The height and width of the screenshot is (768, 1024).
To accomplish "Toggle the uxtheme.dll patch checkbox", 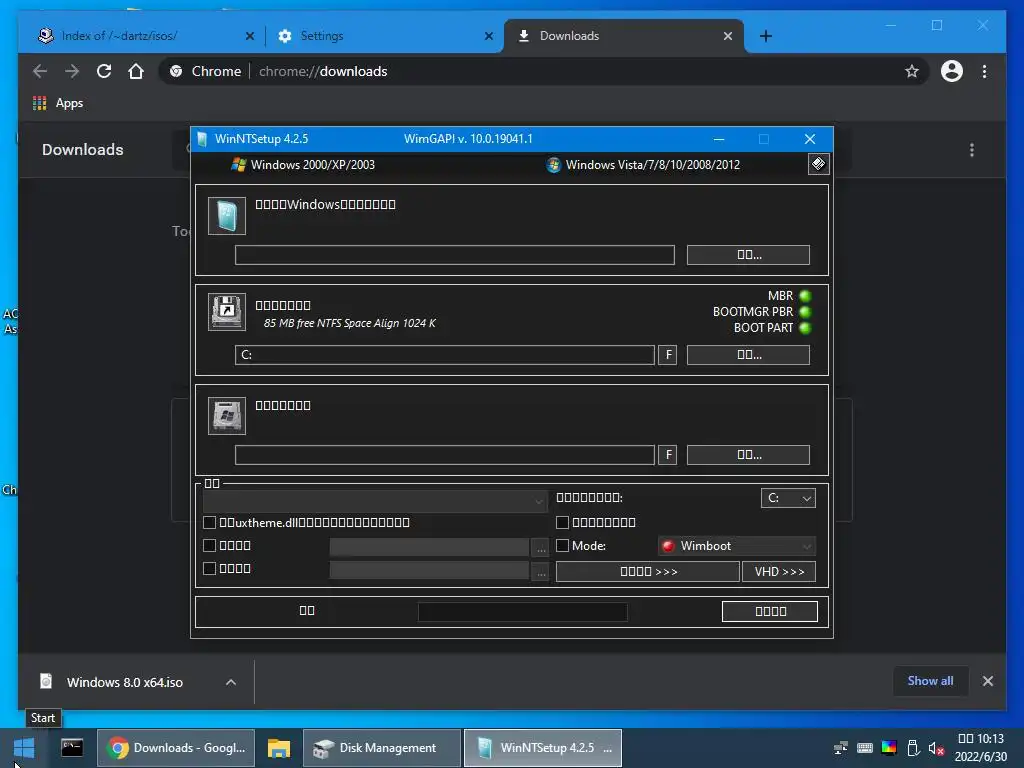I will (210, 522).
